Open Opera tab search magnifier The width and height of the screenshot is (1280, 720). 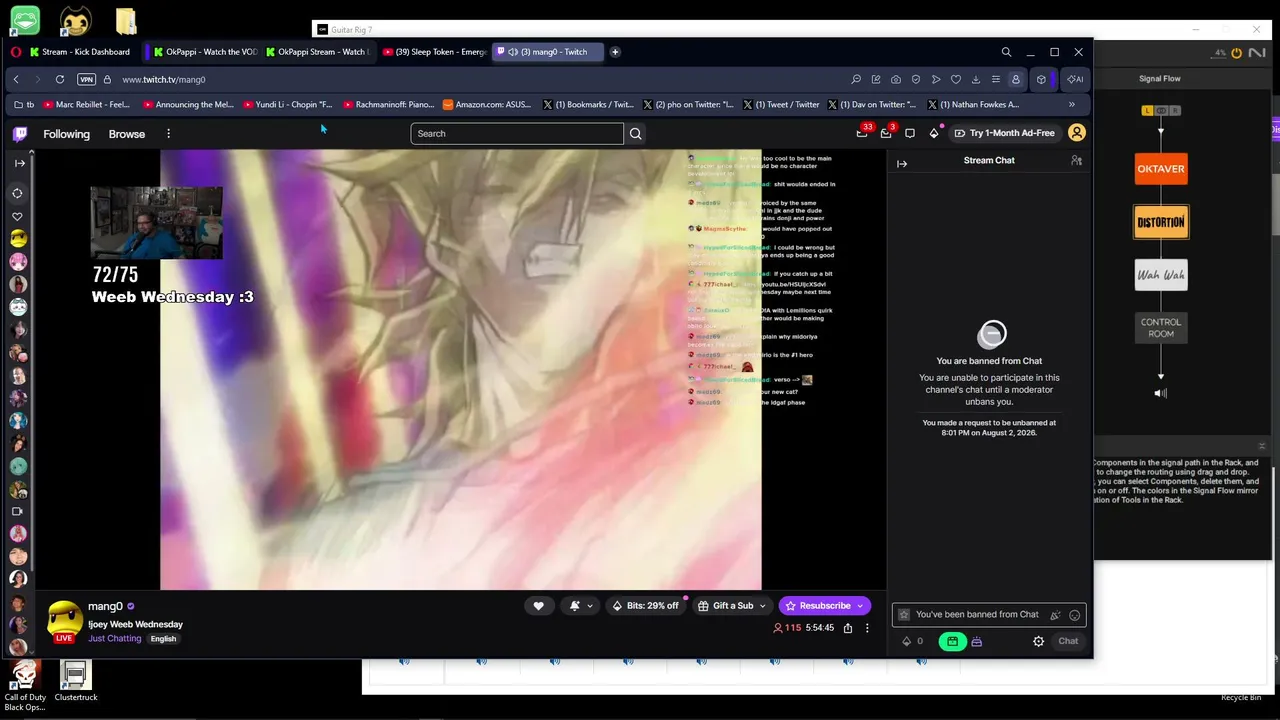point(1006,52)
